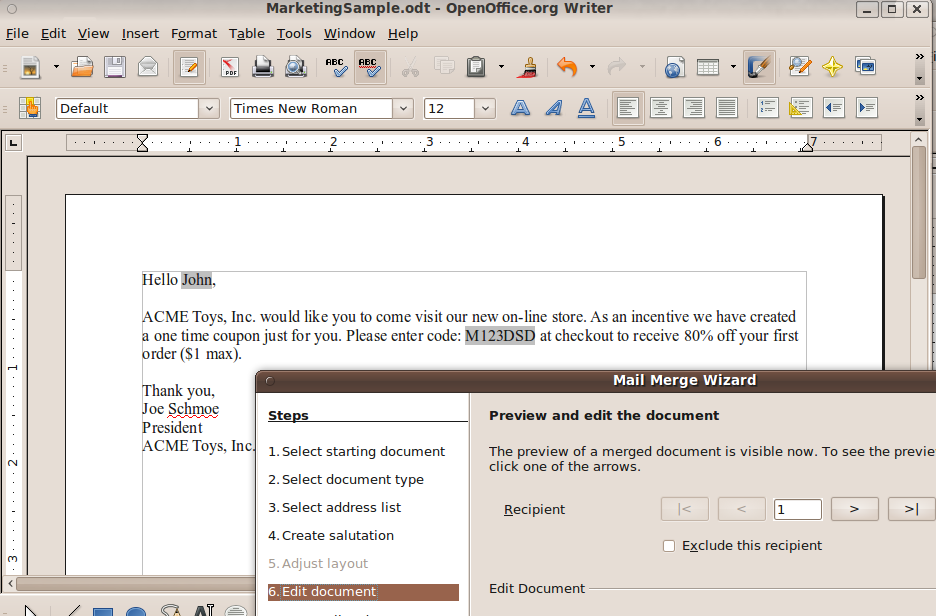Click the Print file directly icon

[262, 67]
